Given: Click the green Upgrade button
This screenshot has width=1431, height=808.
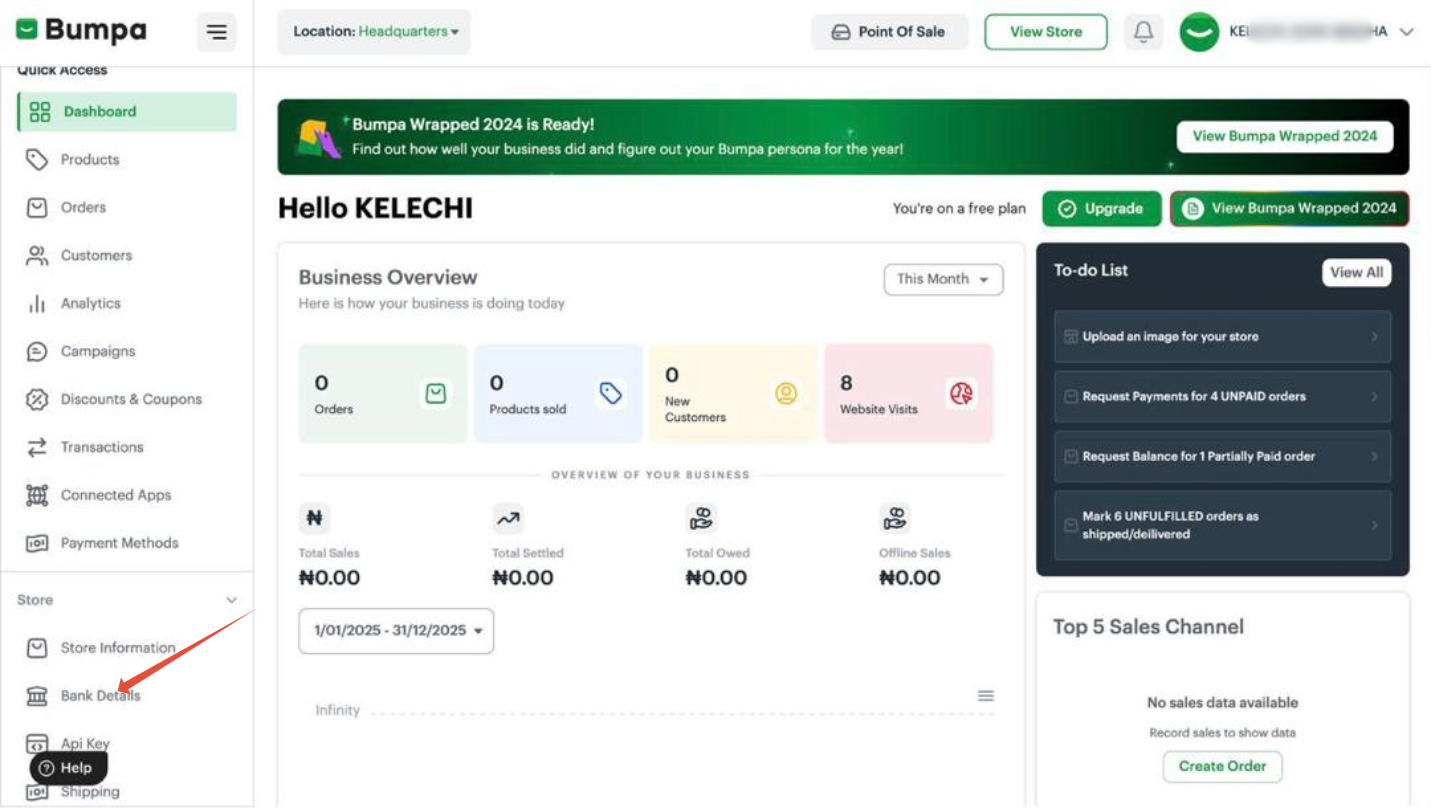Looking at the screenshot, I should pos(1102,209).
